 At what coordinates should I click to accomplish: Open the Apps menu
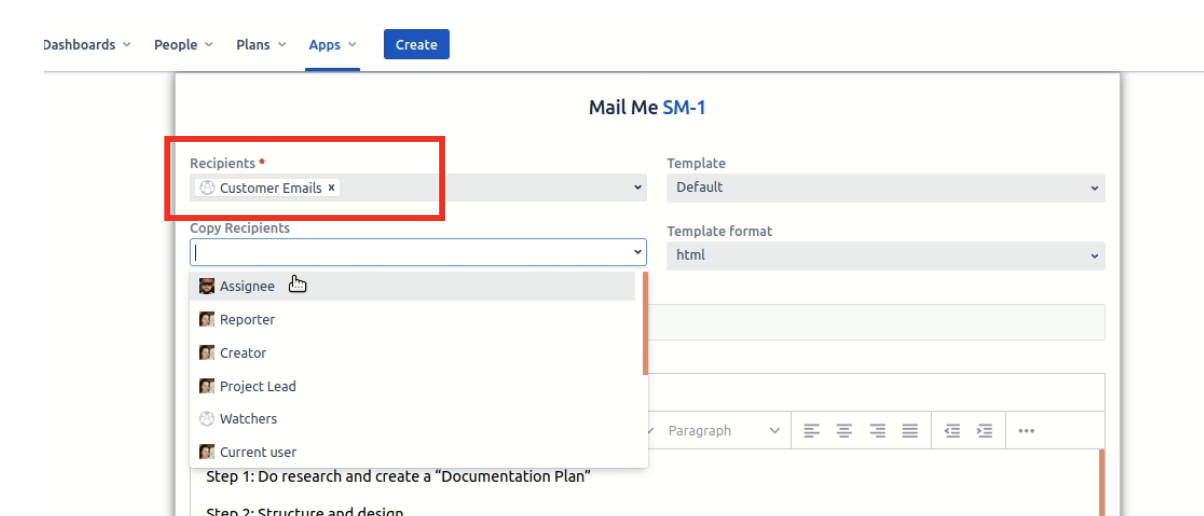pos(332,45)
